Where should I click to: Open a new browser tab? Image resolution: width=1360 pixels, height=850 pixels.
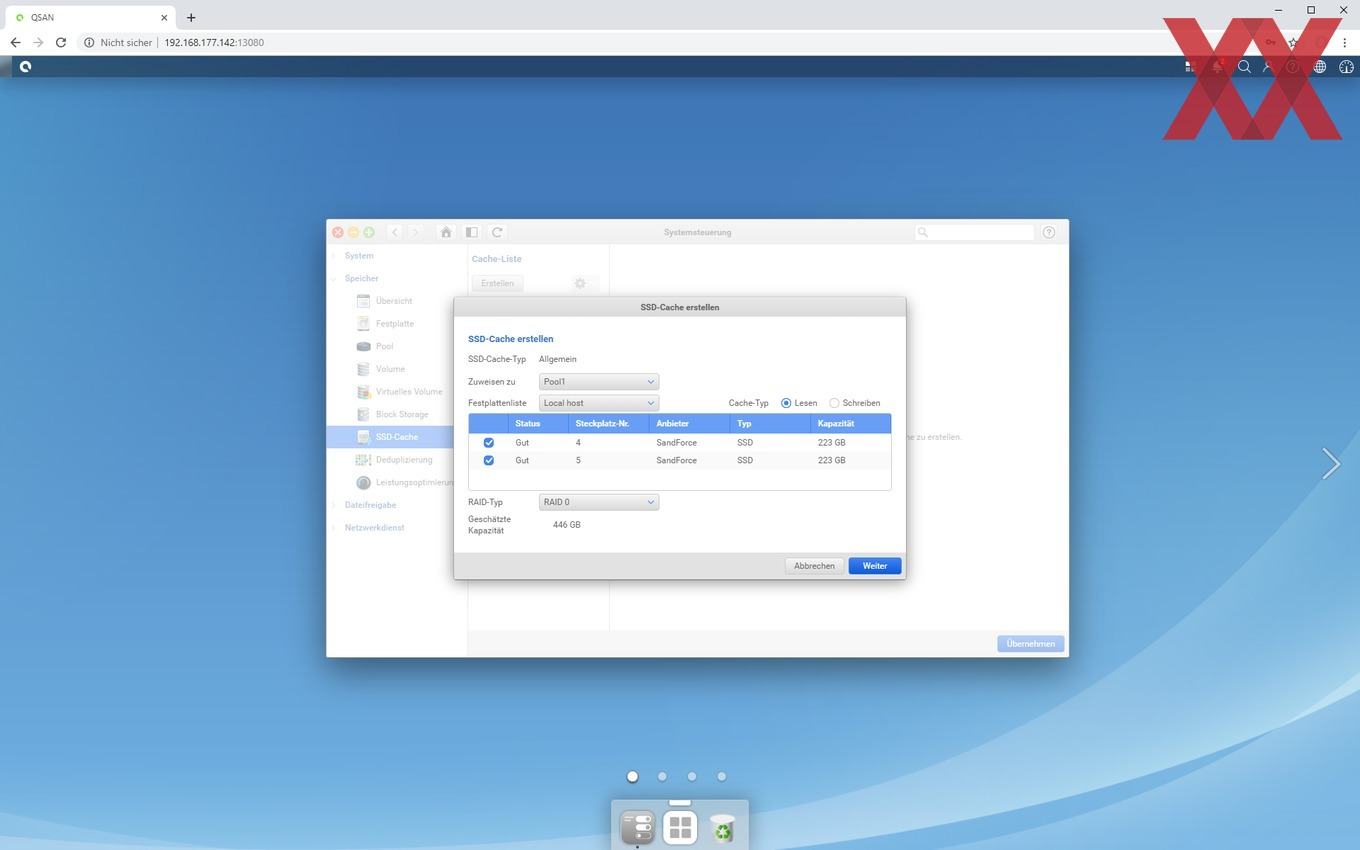[191, 17]
